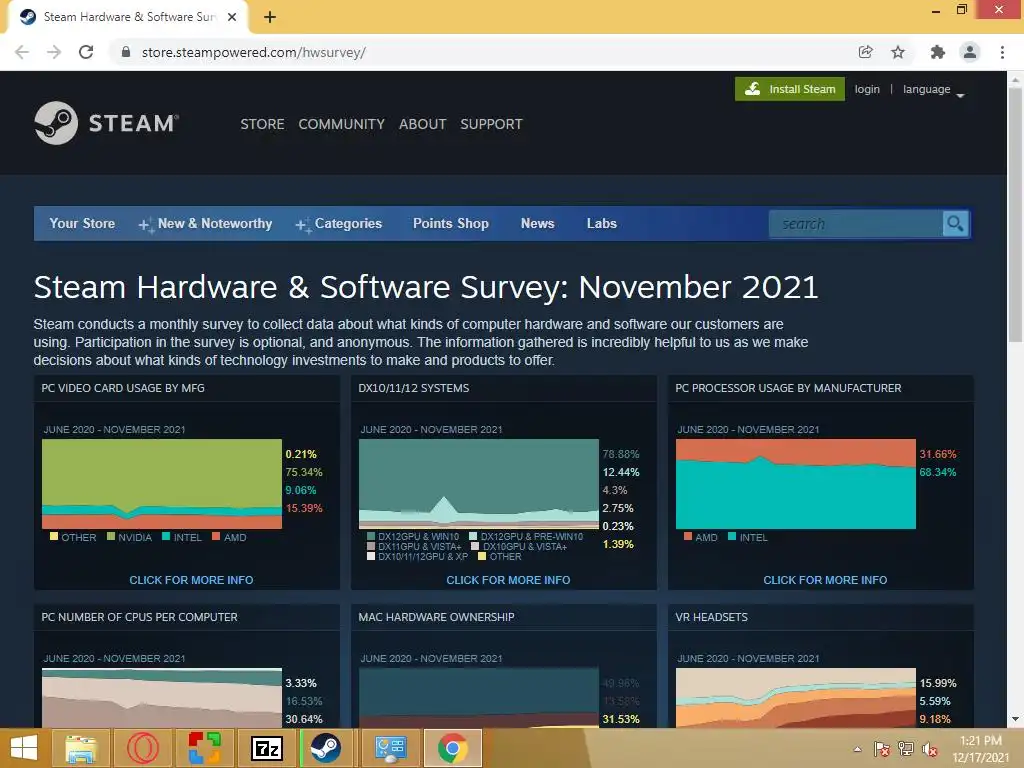Click the Steam logo in header
Screen dimensions: 1024x768
(x=106, y=123)
